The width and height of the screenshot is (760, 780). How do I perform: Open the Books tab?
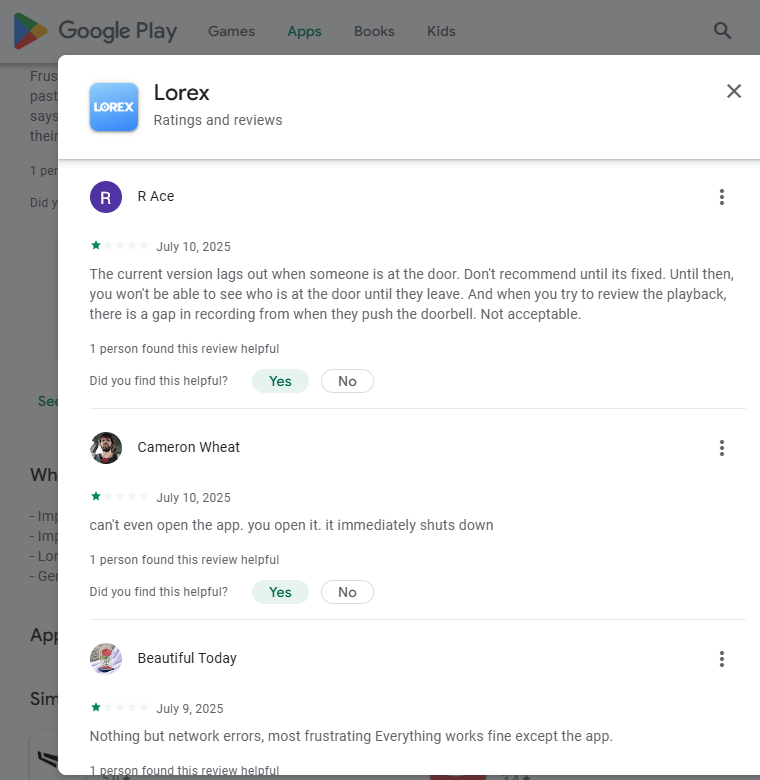[374, 31]
